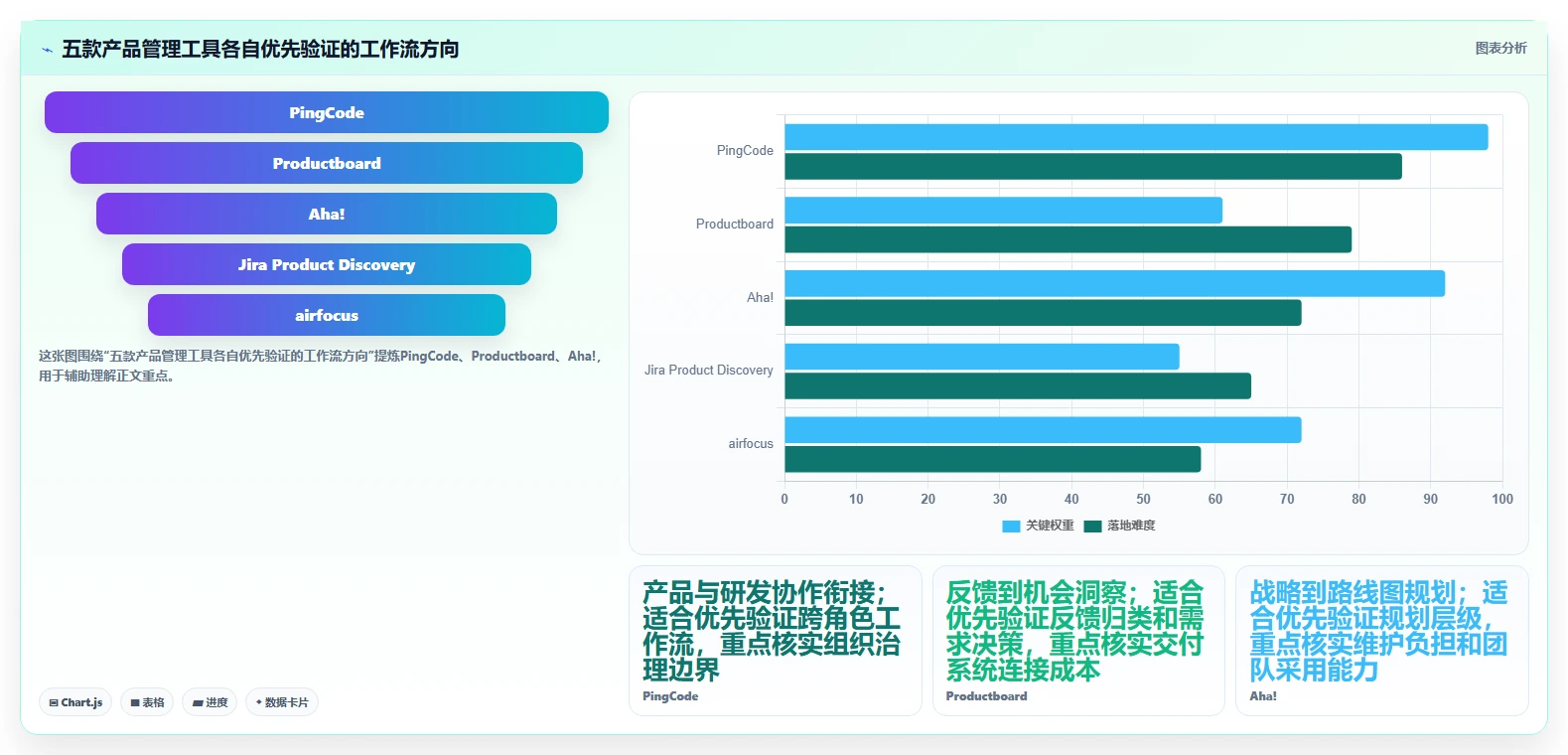Screen dimensions: 1568x755
Task: Click the x-axis tick 0
Action: [x=784, y=499]
